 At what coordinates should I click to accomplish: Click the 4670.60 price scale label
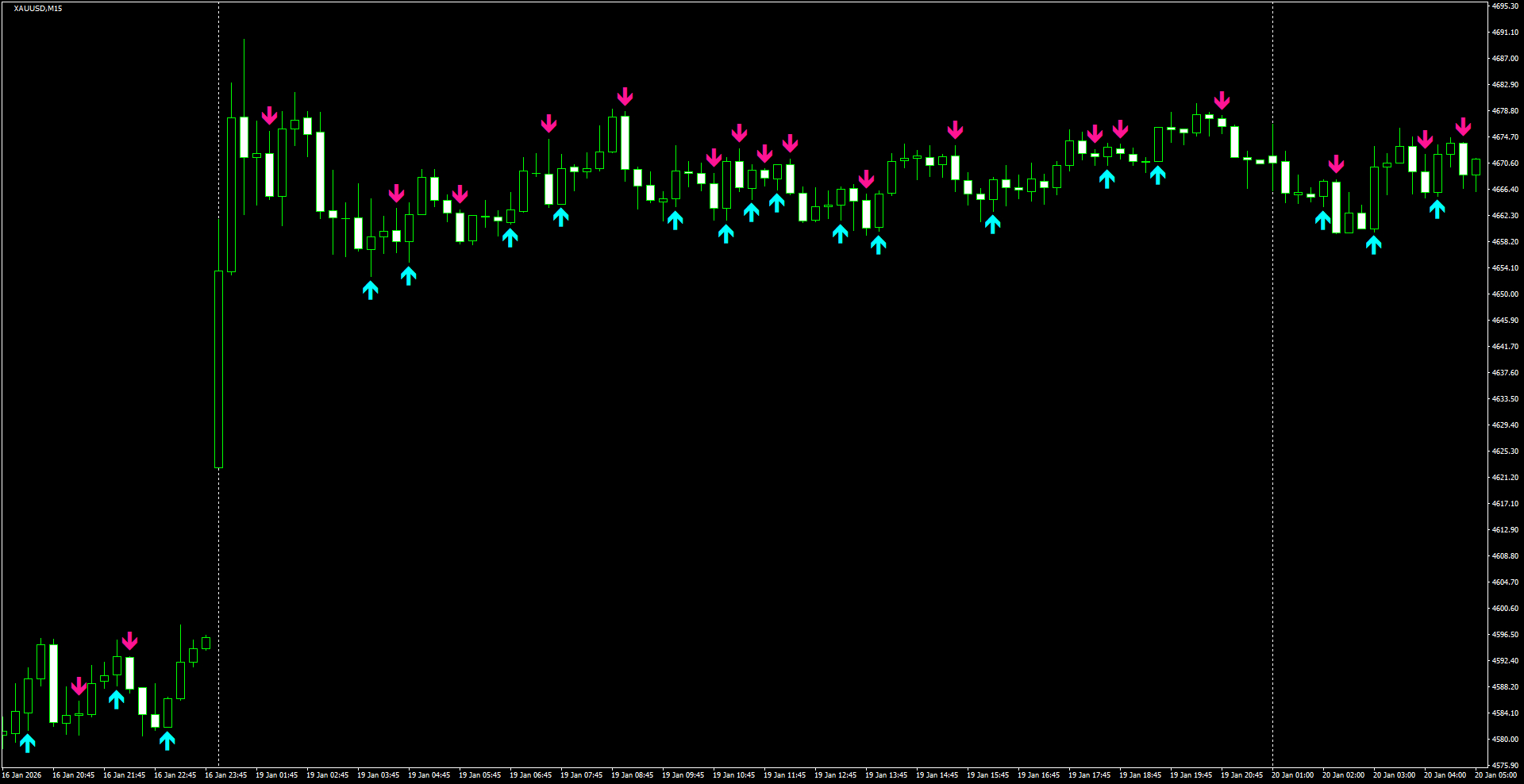pyautogui.click(x=1505, y=163)
